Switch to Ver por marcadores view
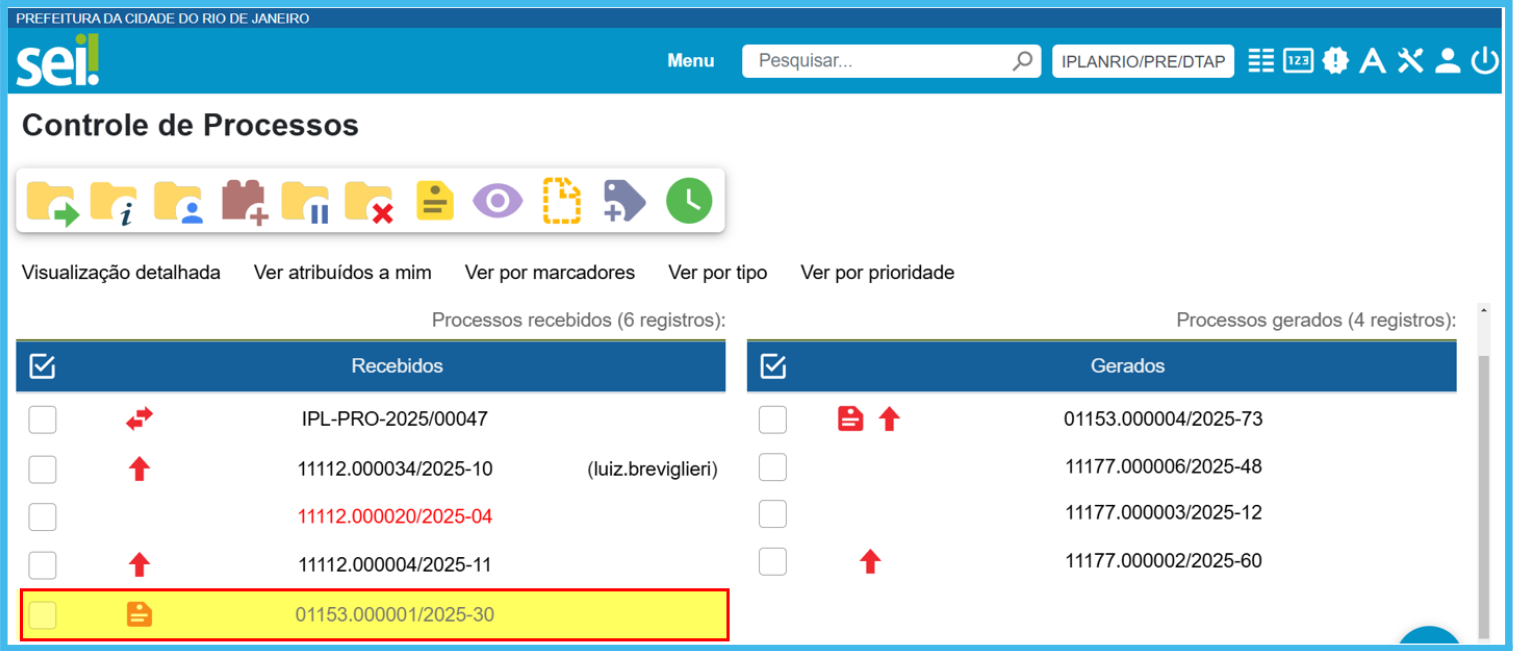The image size is (1513, 651). click(x=549, y=273)
